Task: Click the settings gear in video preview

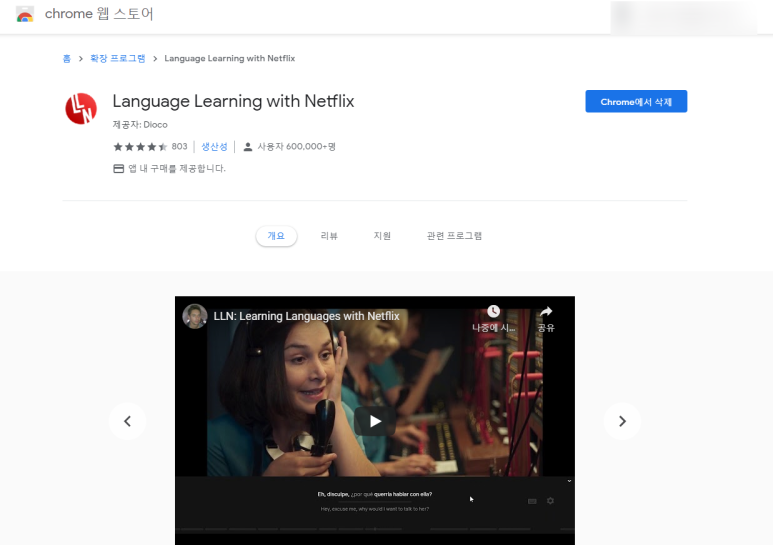Action: 550,501
